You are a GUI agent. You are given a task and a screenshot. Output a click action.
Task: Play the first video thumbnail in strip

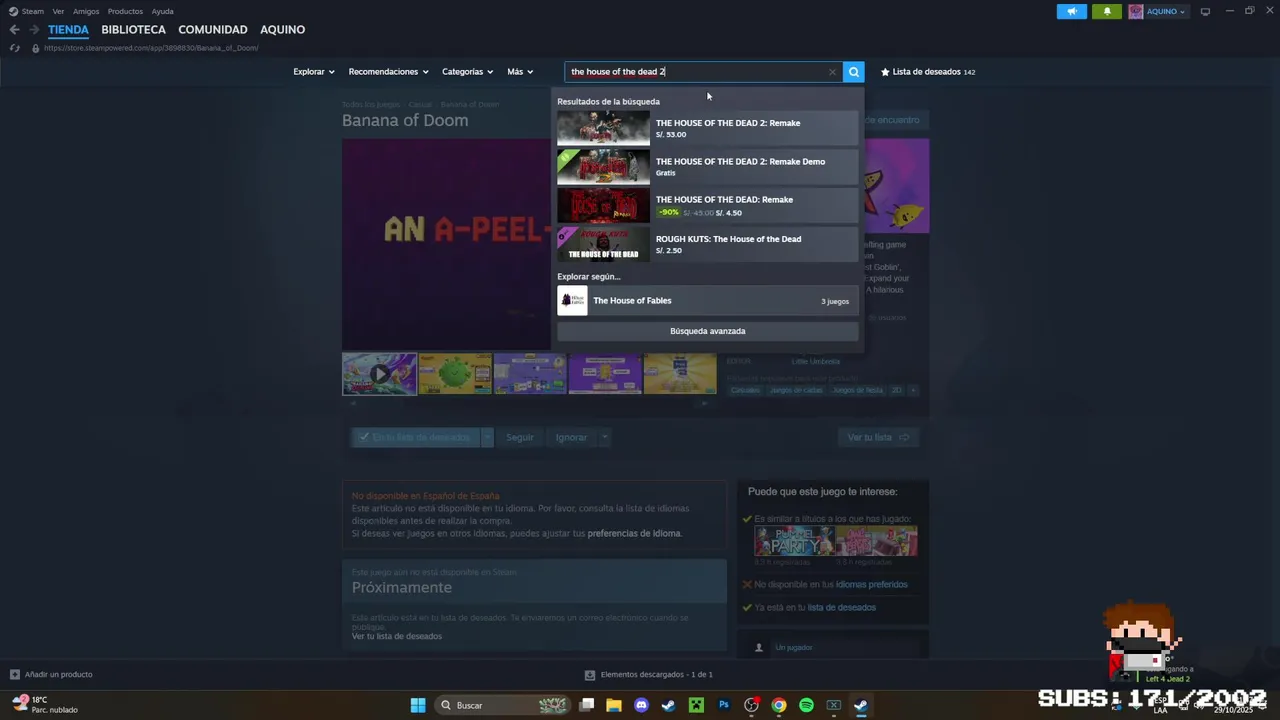click(x=379, y=374)
